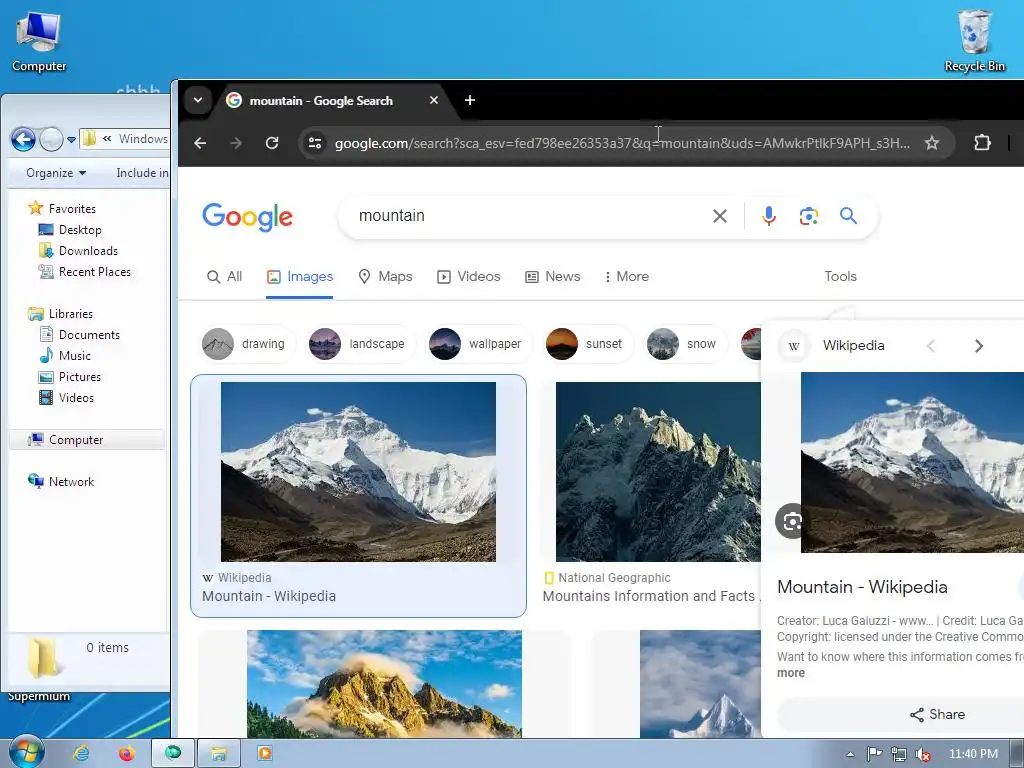Open the Organize menu in Explorer
This screenshot has width=1024, height=768.
[56, 173]
